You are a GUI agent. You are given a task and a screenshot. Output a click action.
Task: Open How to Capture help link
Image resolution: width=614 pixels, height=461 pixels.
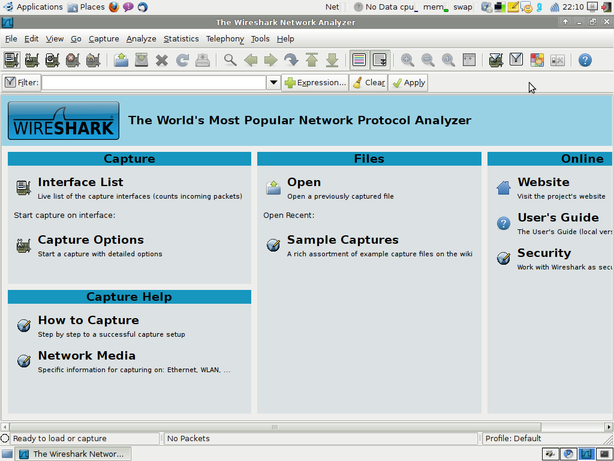[x=88, y=320]
